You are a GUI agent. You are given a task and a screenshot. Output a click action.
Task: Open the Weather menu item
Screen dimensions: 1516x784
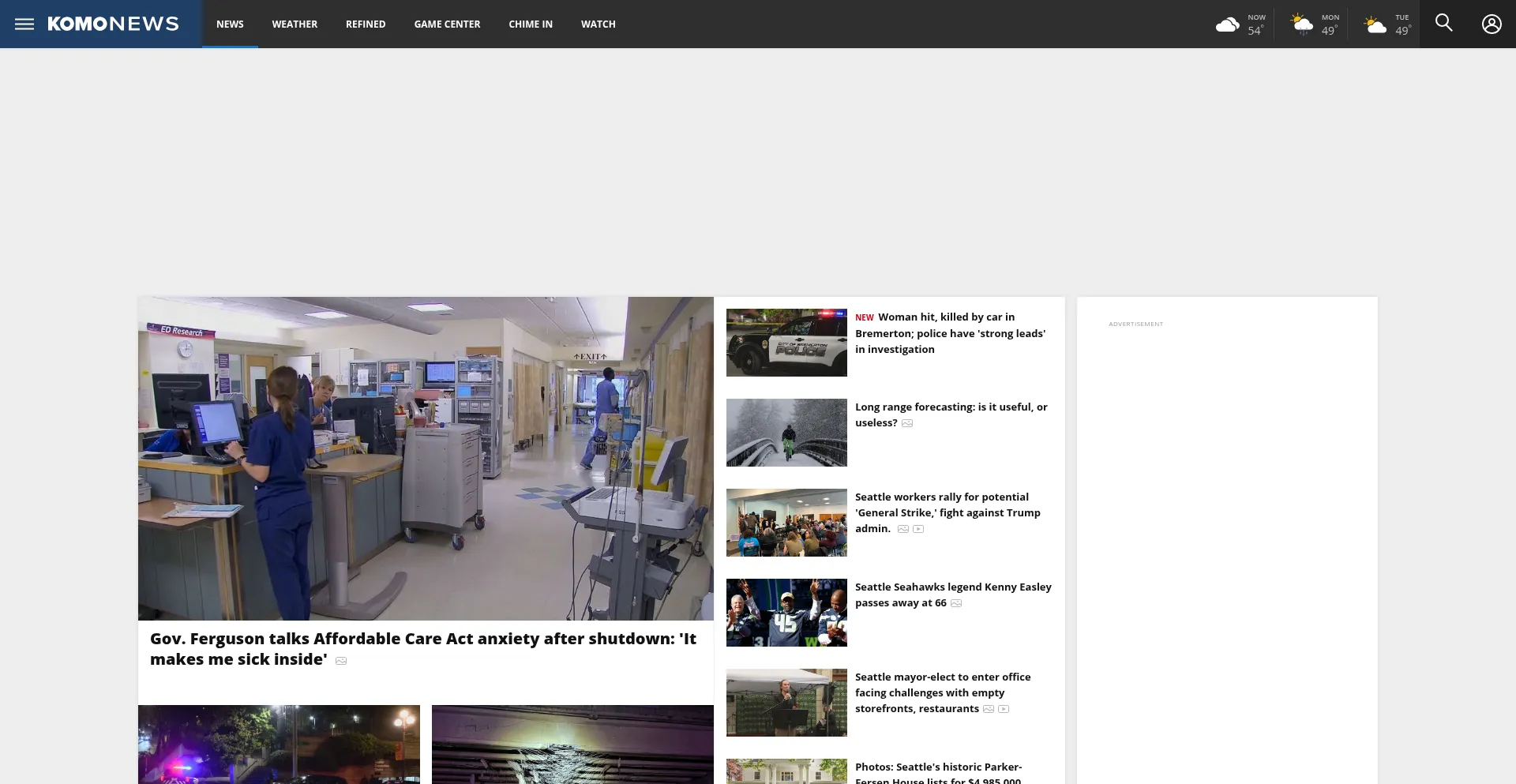click(295, 24)
